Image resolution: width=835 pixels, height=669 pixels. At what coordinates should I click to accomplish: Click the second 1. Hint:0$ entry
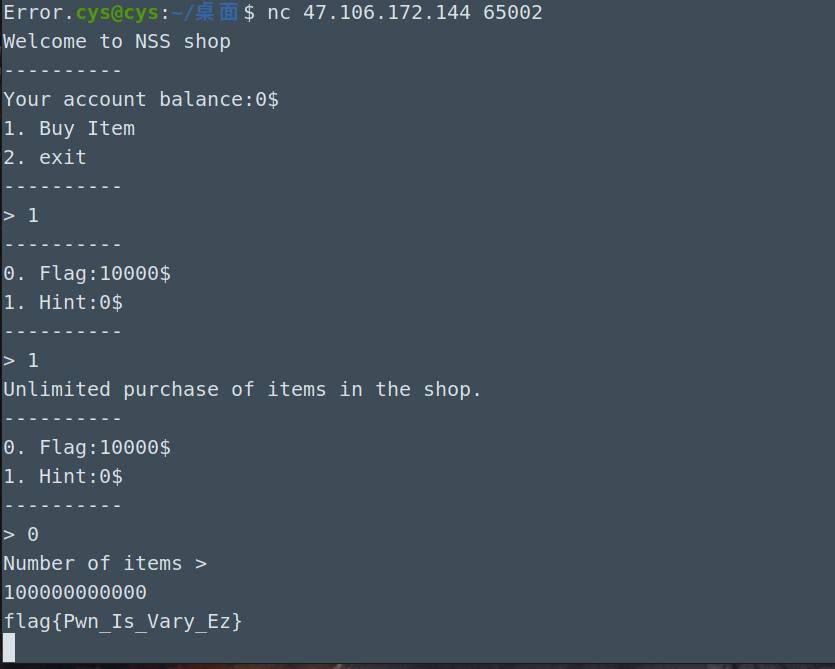(63, 476)
